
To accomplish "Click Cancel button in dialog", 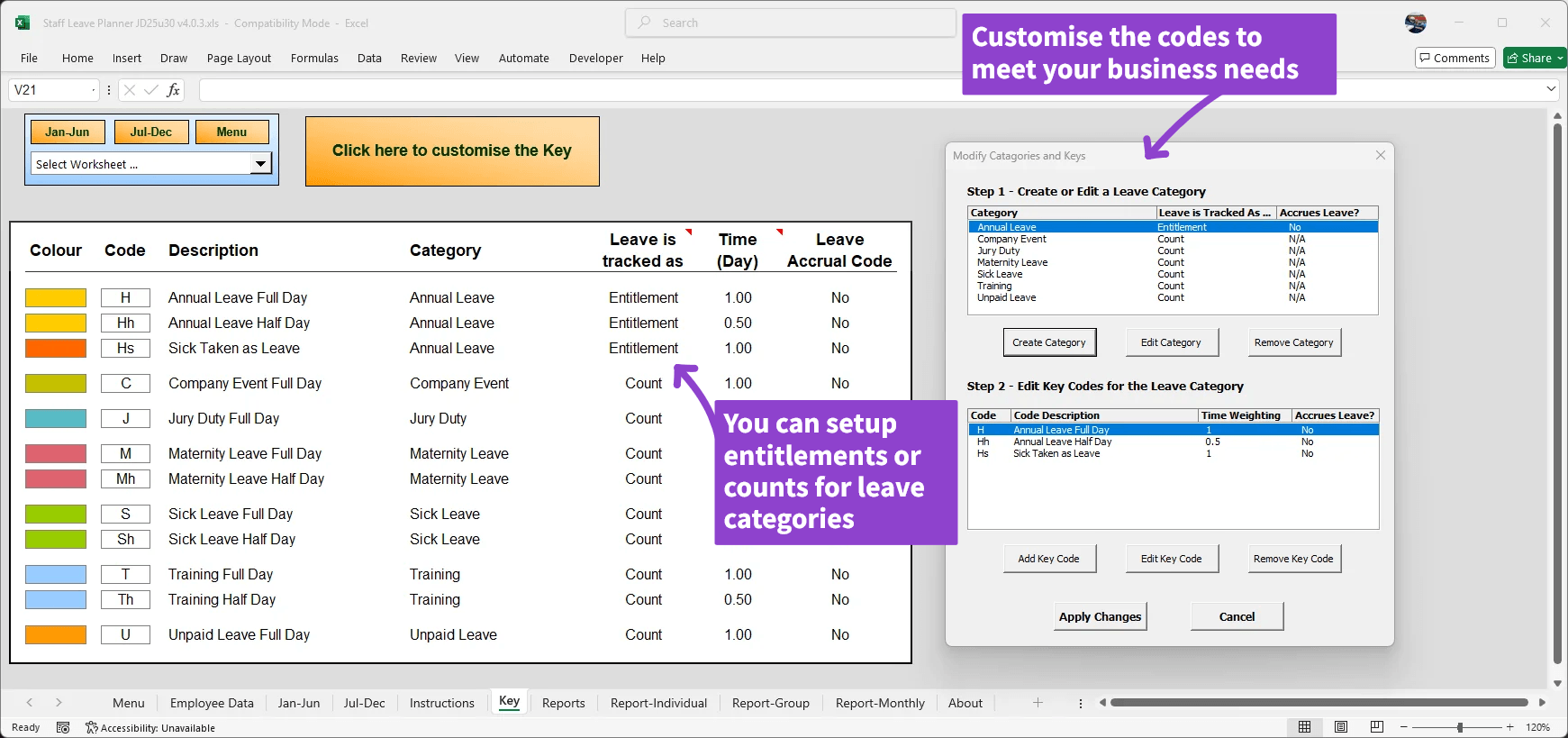I will pos(1237,616).
